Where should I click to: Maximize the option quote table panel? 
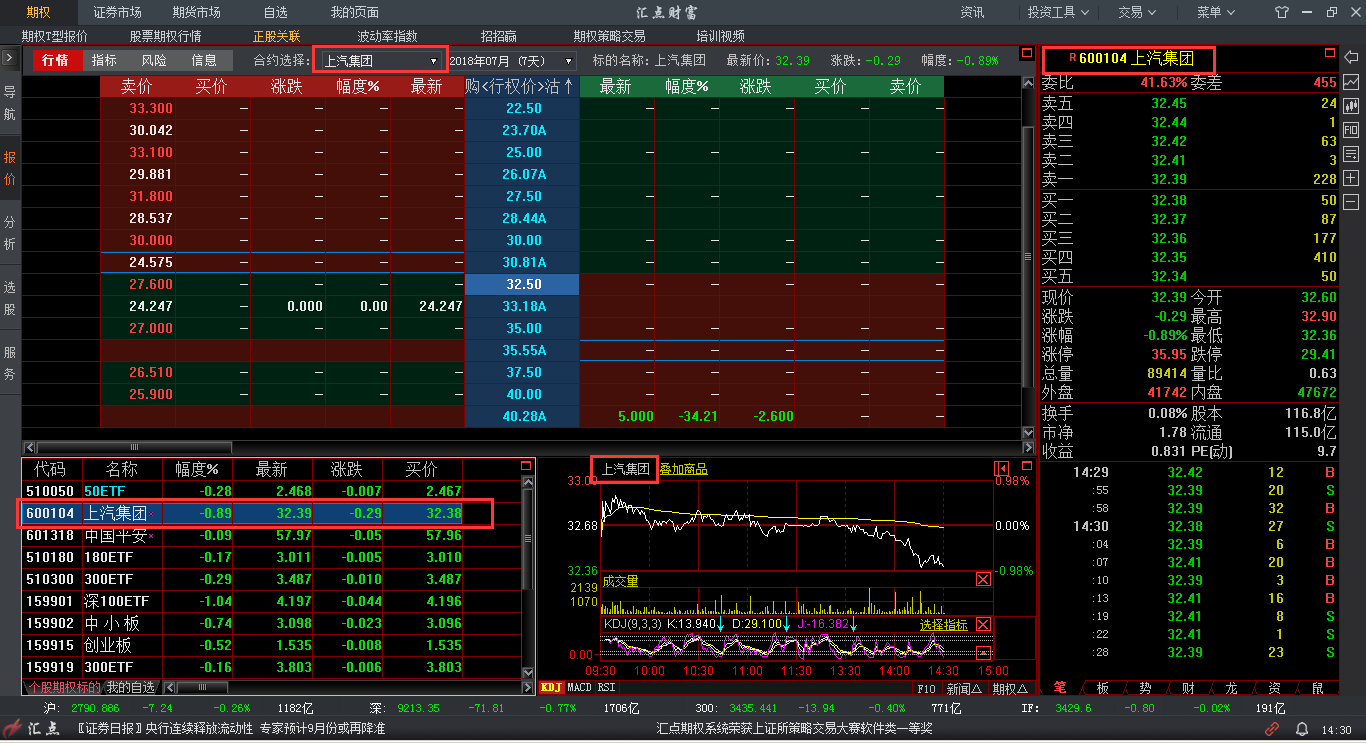pyautogui.click(x=1026, y=53)
